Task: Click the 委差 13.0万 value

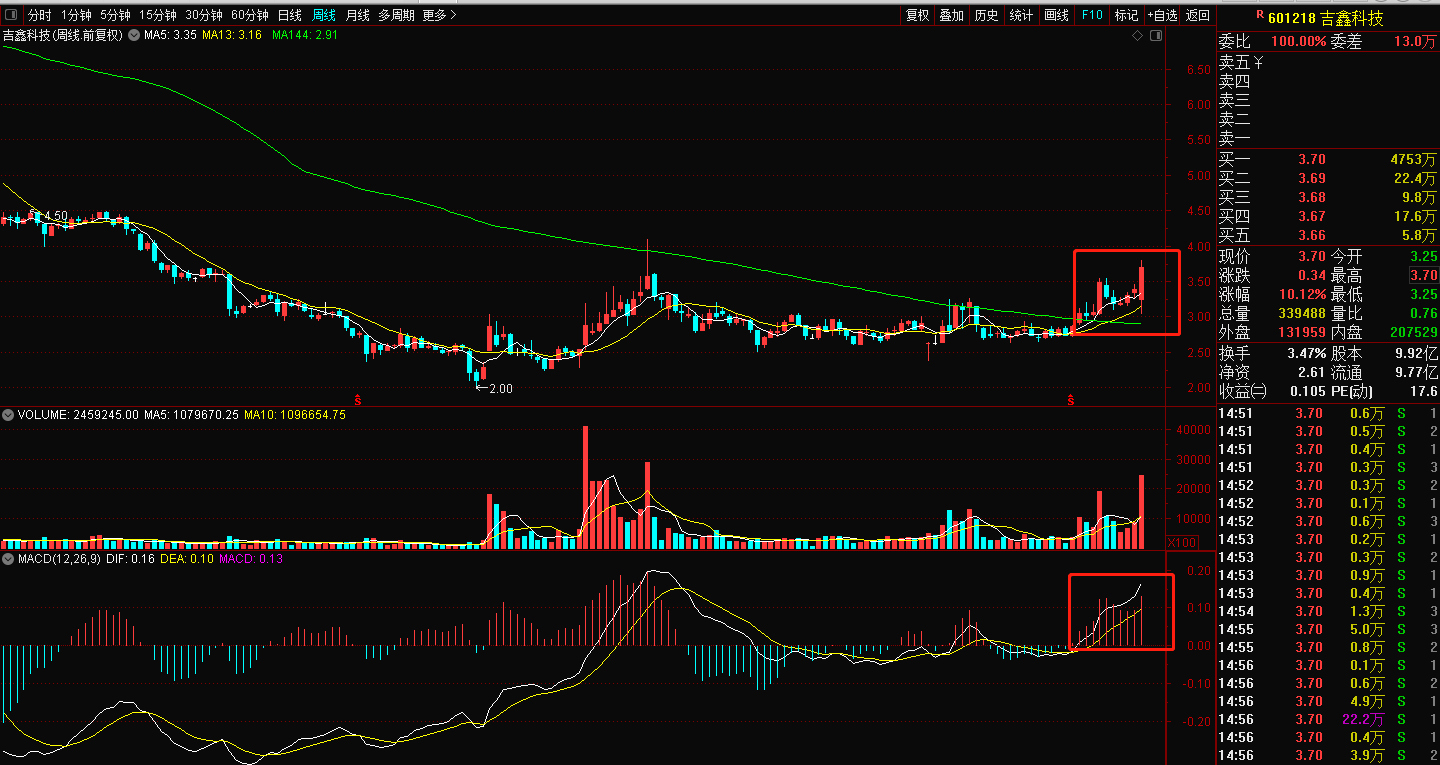Action: pos(1415,41)
